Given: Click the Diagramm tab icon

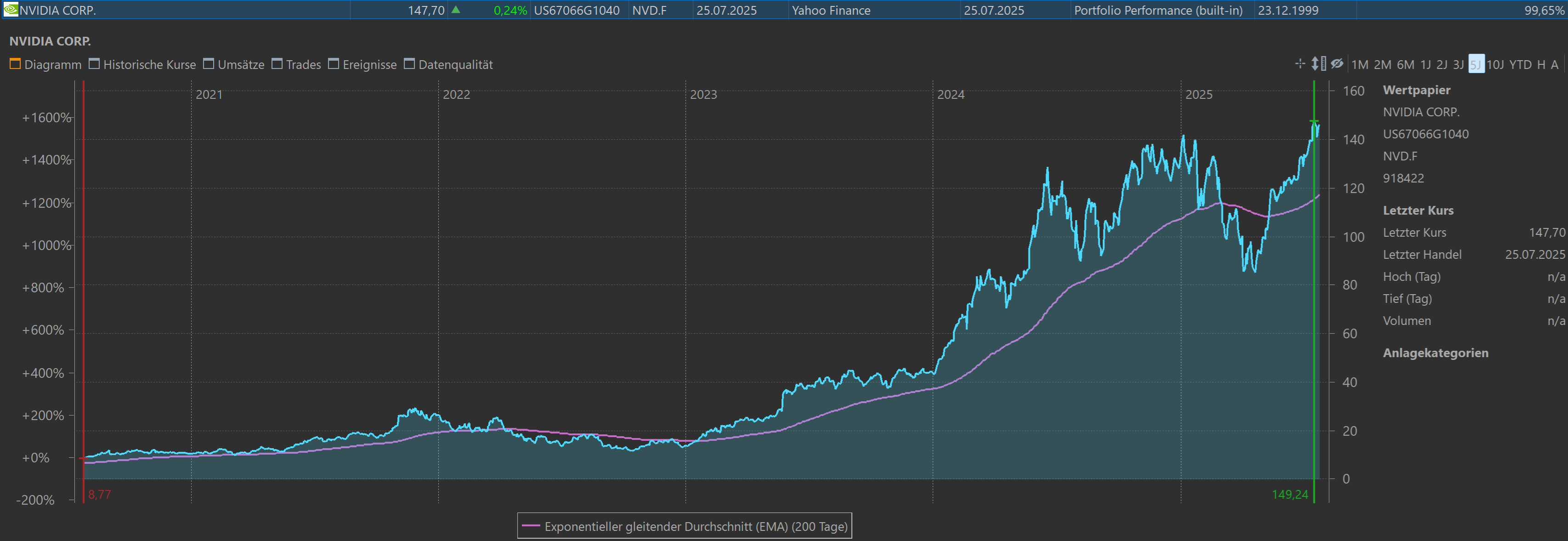Looking at the screenshot, I should 15,64.
